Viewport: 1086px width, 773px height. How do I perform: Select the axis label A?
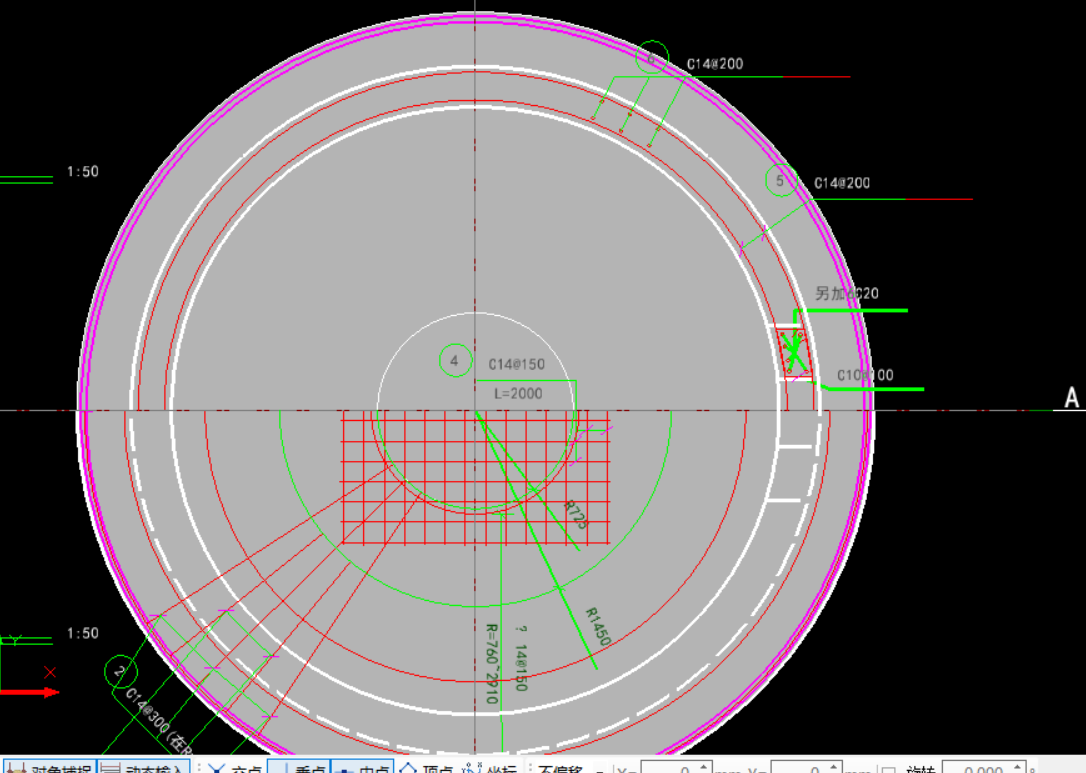(x=1071, y=398)
